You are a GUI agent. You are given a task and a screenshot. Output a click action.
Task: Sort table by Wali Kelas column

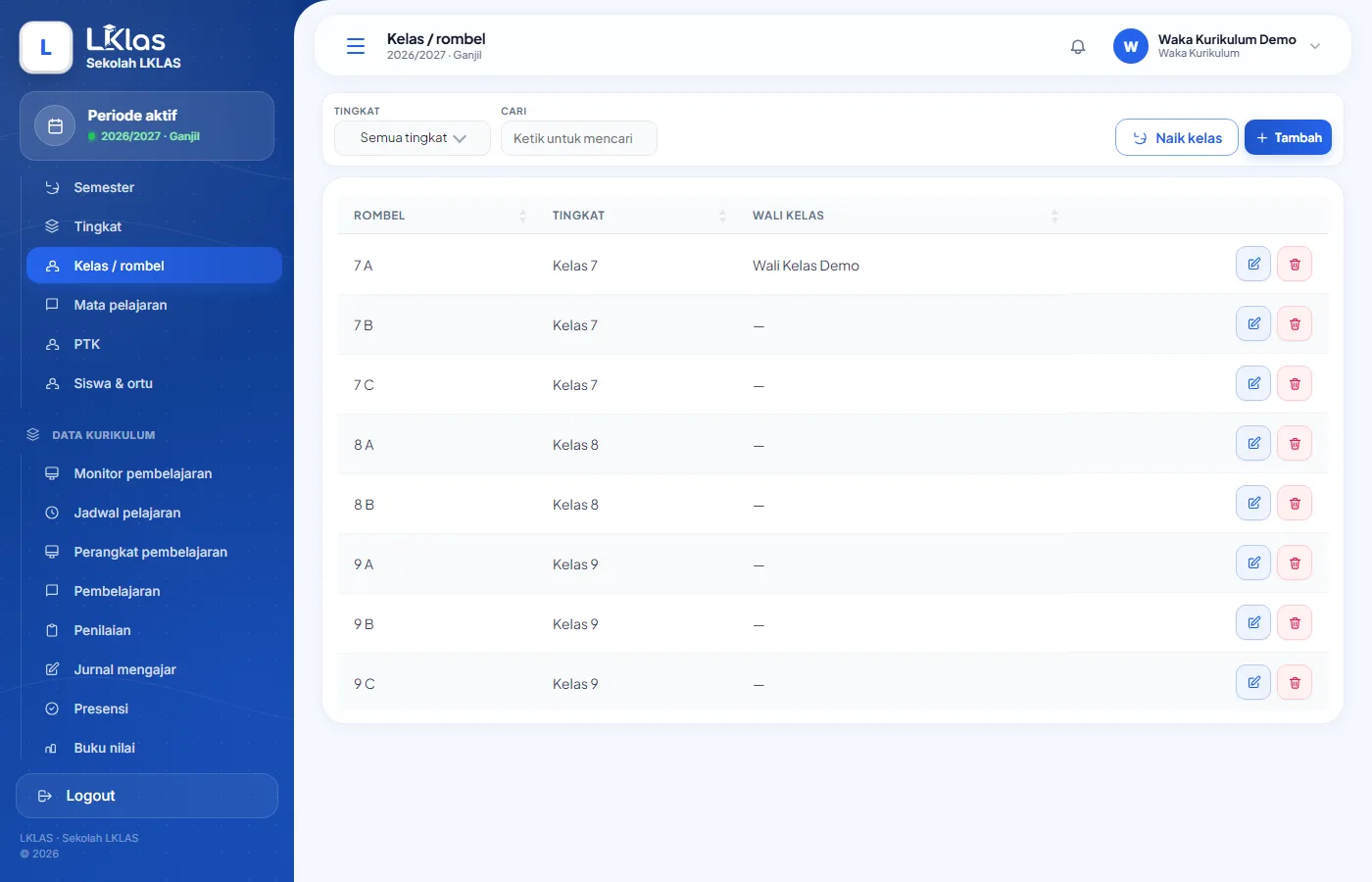pos(905,216)
